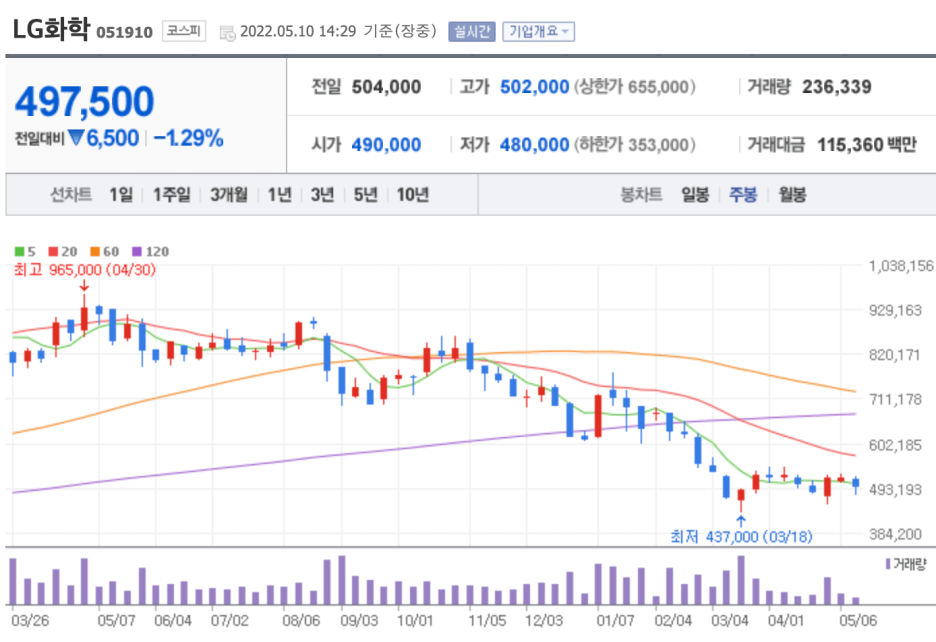Select the 3개월 line chart tab
Viewport: 936px width, 642px height.
click(x=229, y=194)
